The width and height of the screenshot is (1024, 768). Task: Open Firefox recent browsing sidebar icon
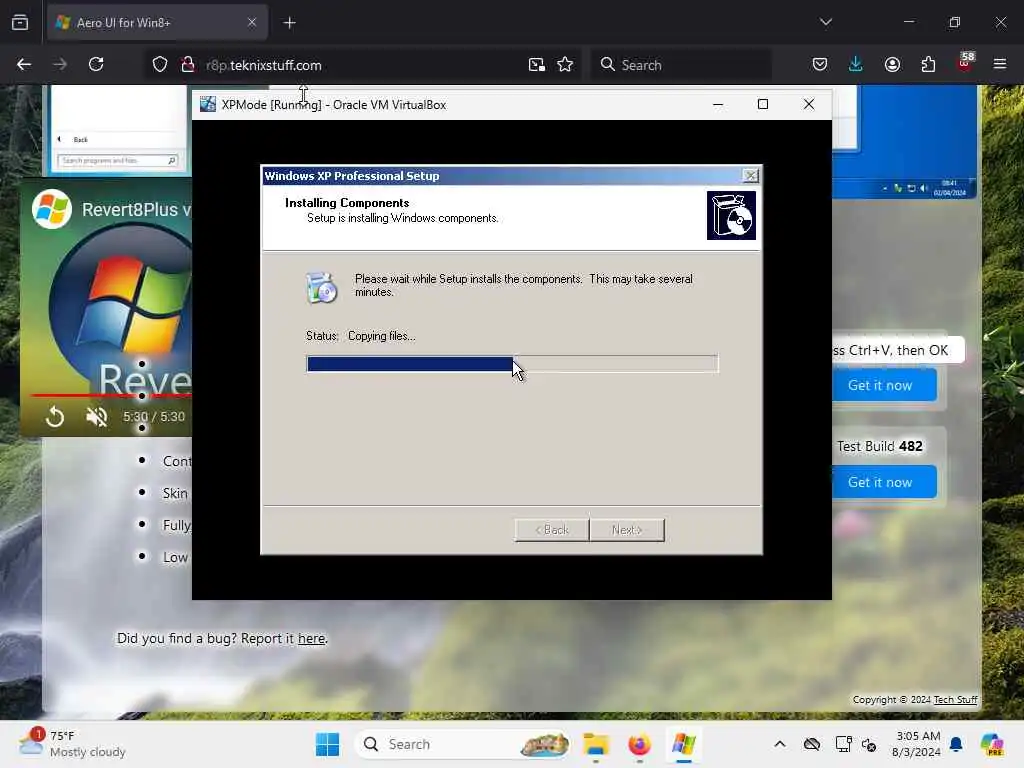click(x=20, y=23)
